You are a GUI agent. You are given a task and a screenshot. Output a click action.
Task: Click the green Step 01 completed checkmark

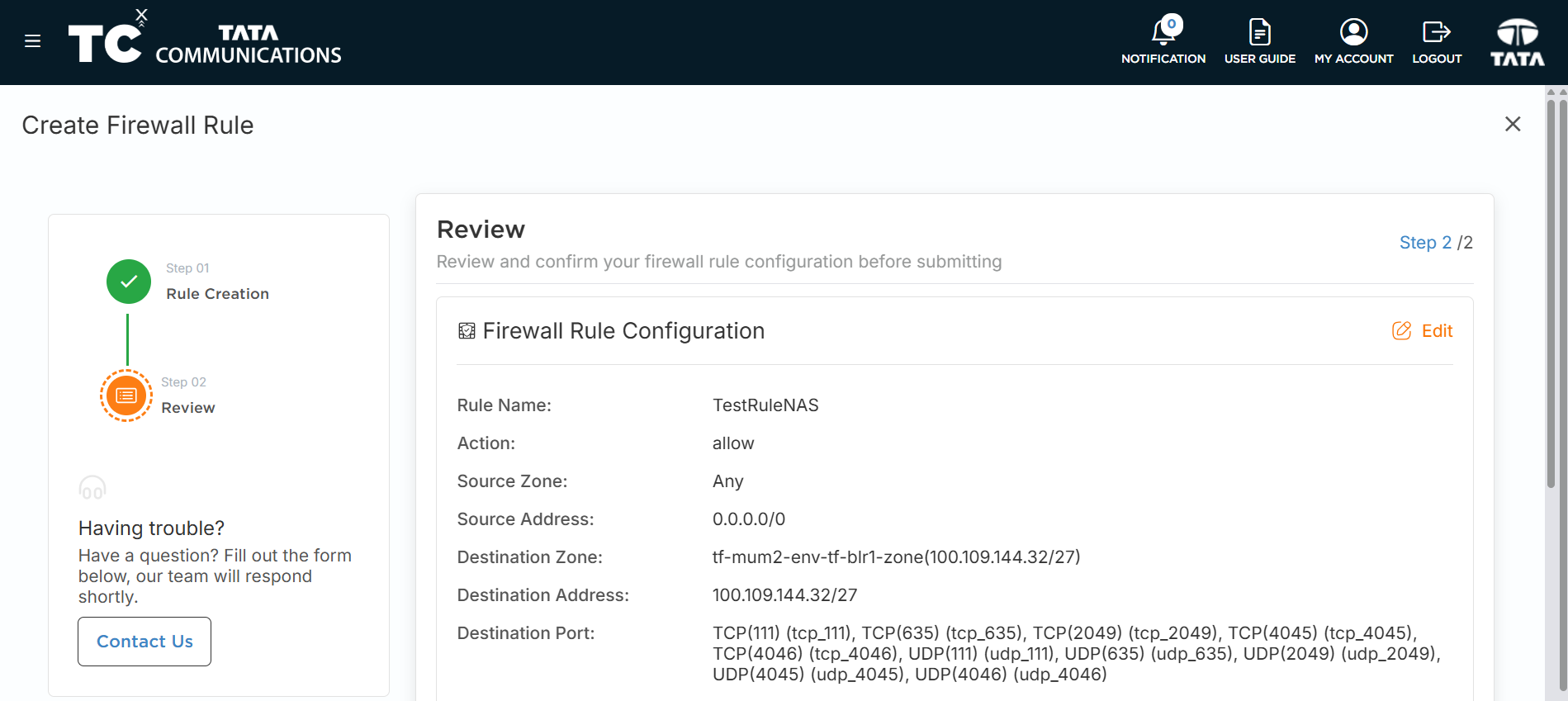pyautogui.click(x=129, y=282)
